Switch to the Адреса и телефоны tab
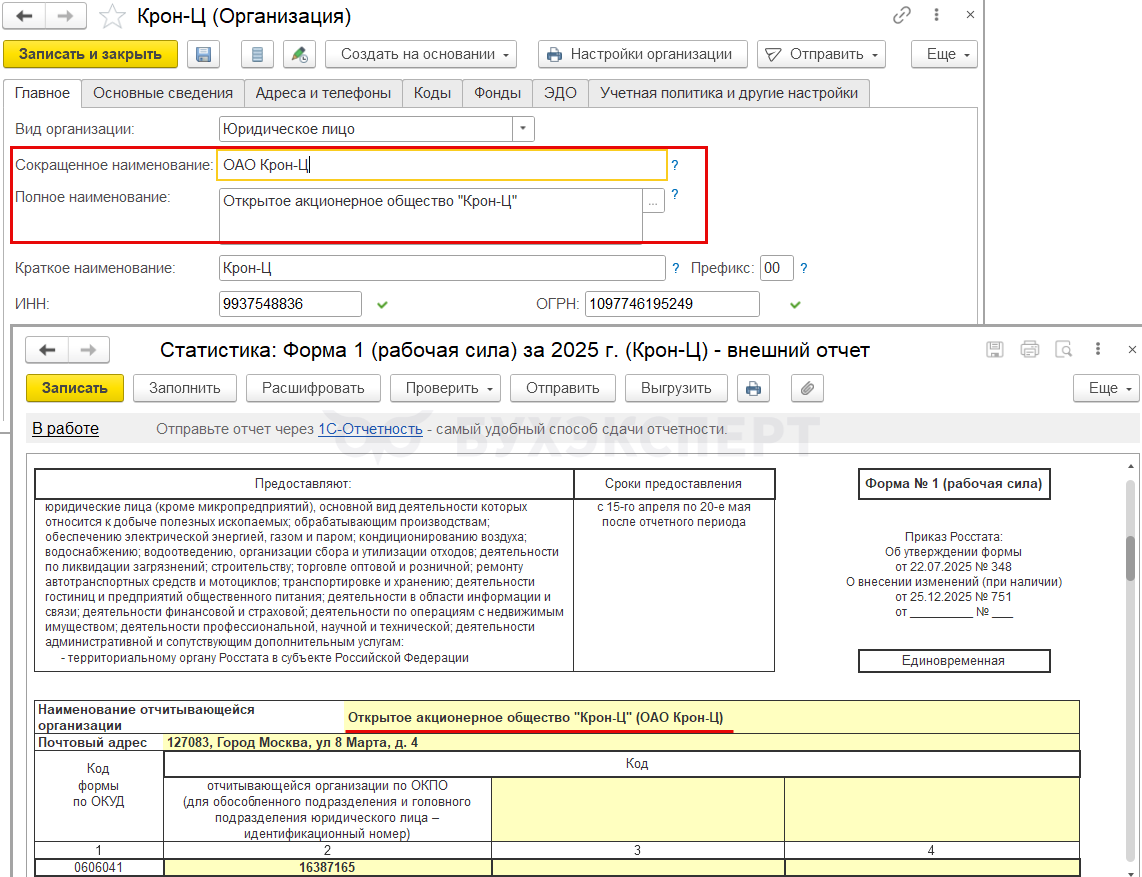Viewport: 1142px width, 877px height. 323,93
